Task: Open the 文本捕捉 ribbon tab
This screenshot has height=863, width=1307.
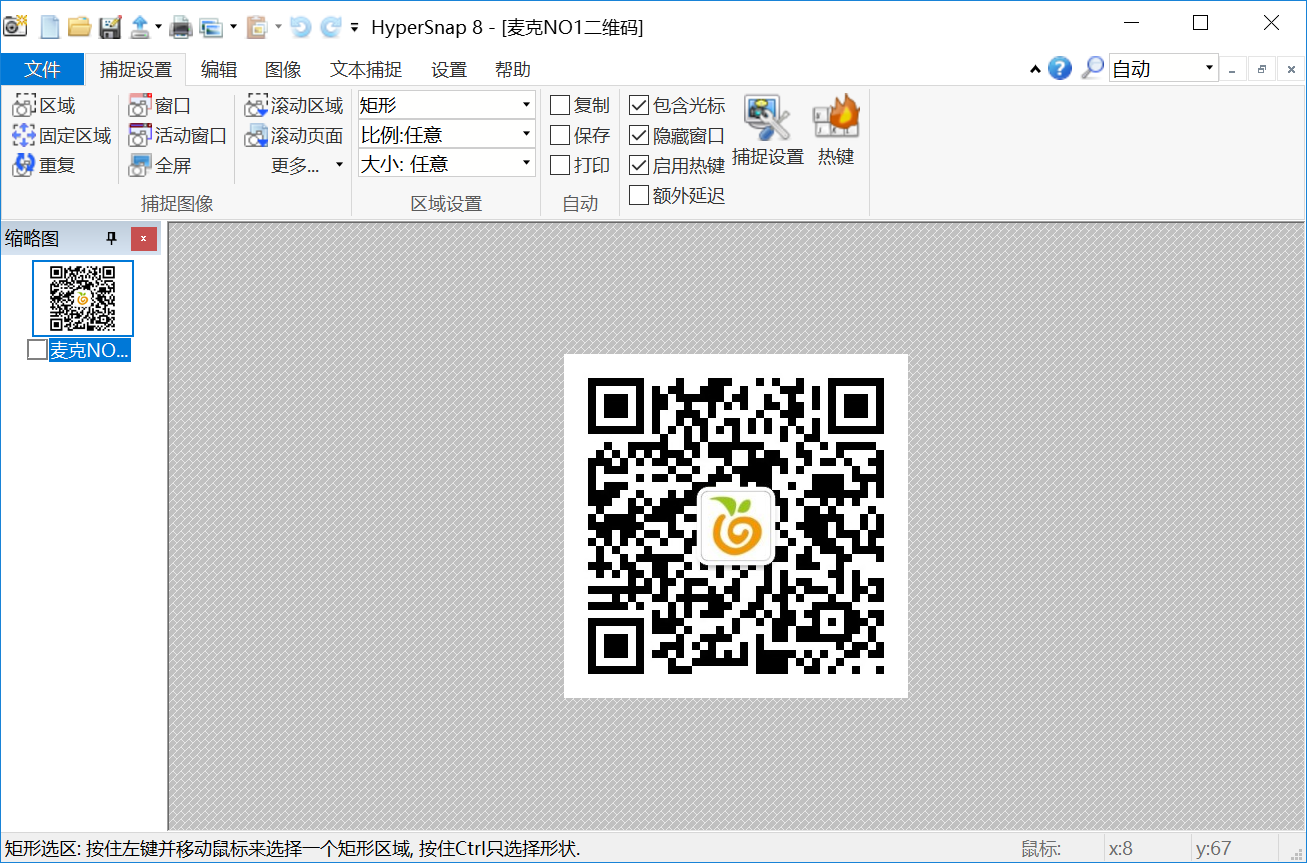Action: point(366,69)
